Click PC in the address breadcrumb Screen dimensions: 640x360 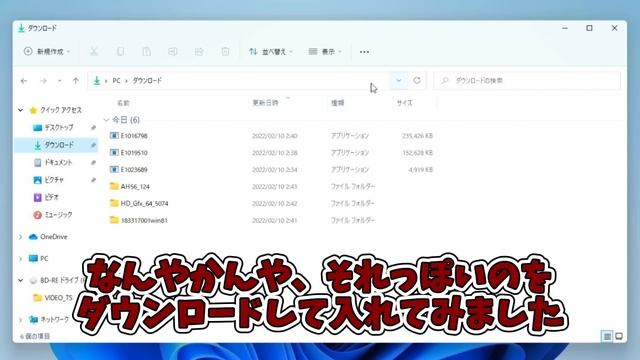[x=116, y=81]
